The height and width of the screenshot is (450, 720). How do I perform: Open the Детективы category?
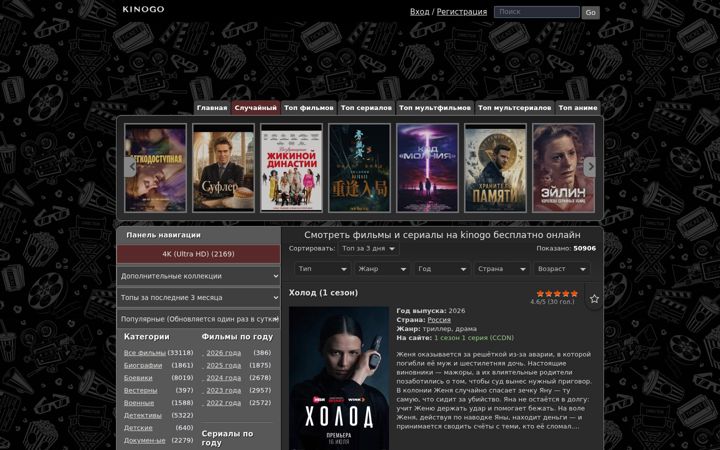(142, 415)
